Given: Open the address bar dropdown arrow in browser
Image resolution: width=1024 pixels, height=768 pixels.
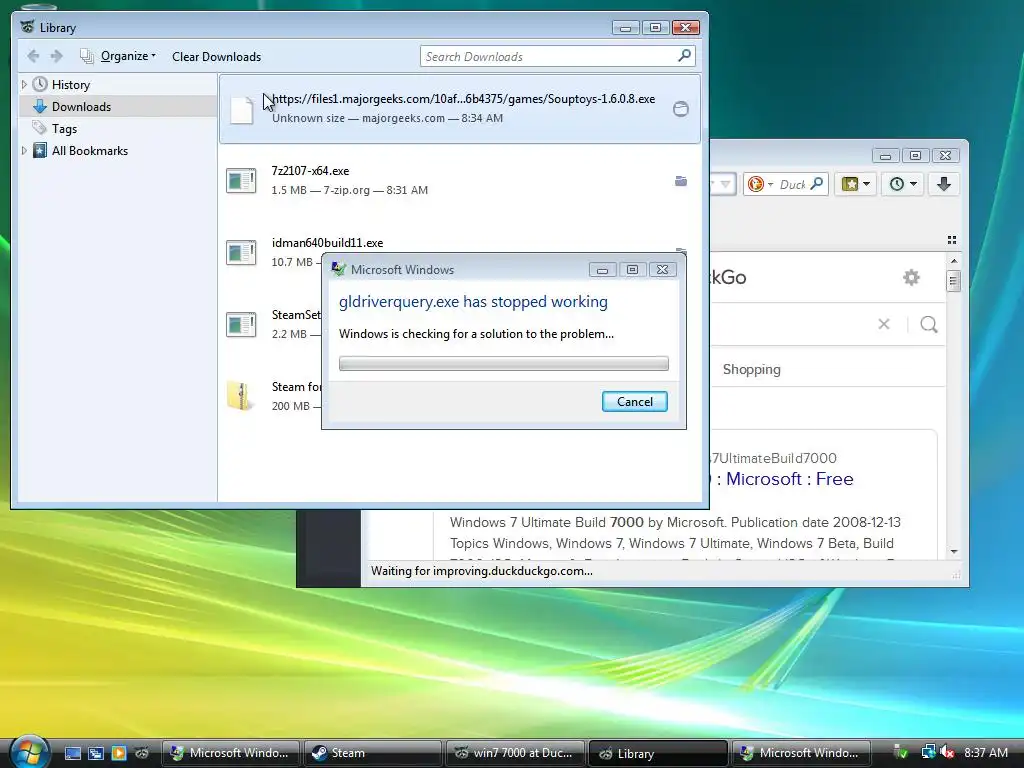Looking at the screenshot, I should 725,185.
